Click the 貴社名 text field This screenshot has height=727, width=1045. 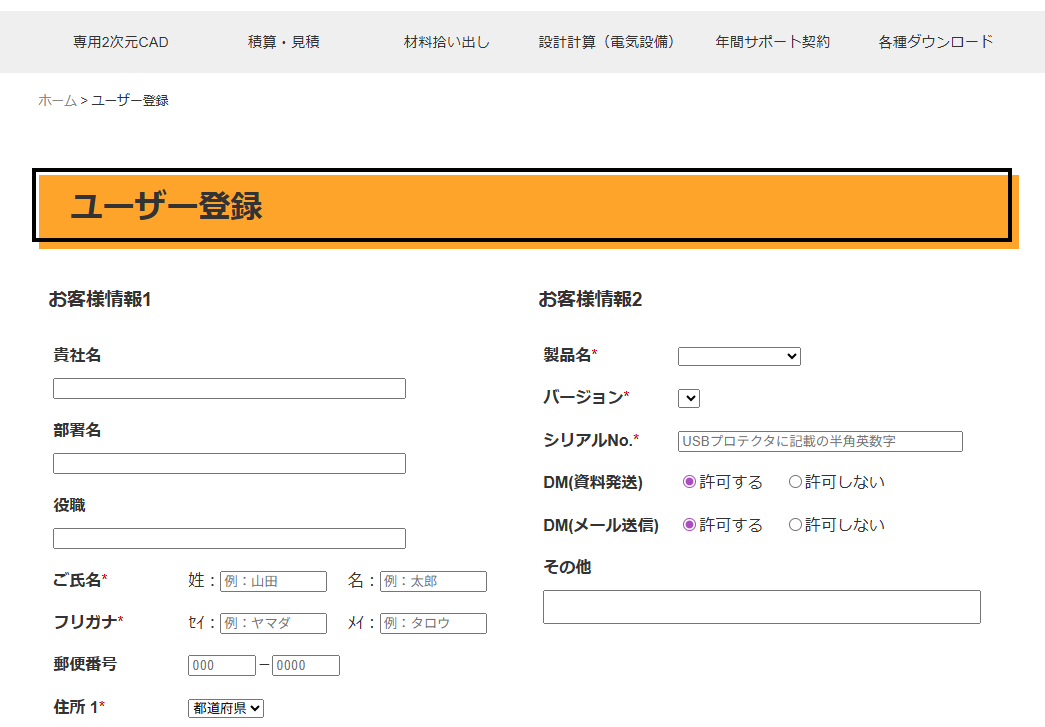click(x=229, y=388)
